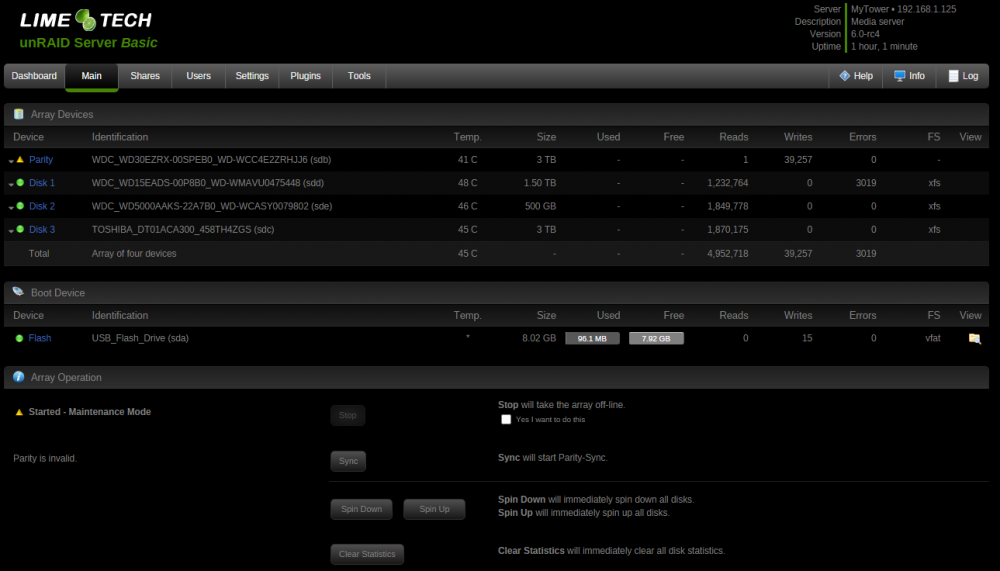1000x571 pixels.
Task: Expand the Parity device arrow
Action: (x=11, y=161)
